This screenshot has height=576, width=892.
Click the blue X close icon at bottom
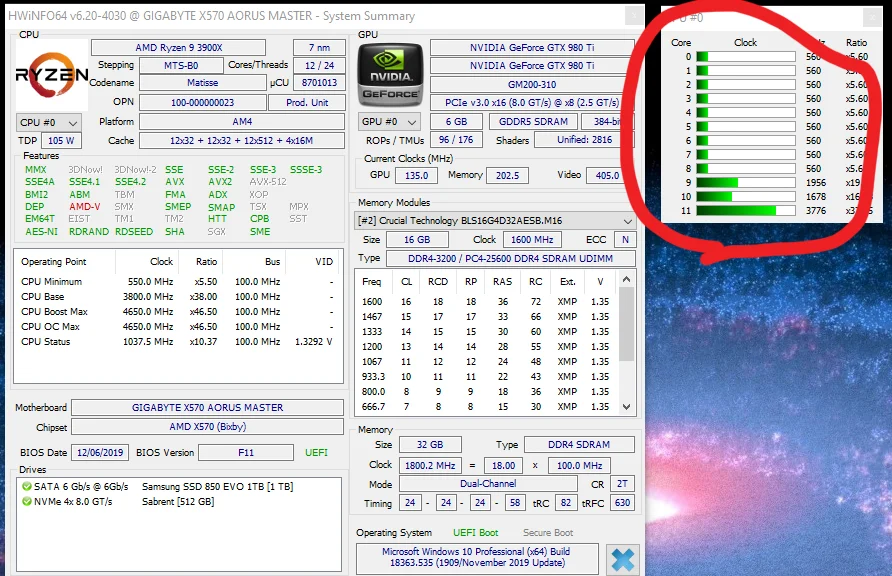coord(623,560)
